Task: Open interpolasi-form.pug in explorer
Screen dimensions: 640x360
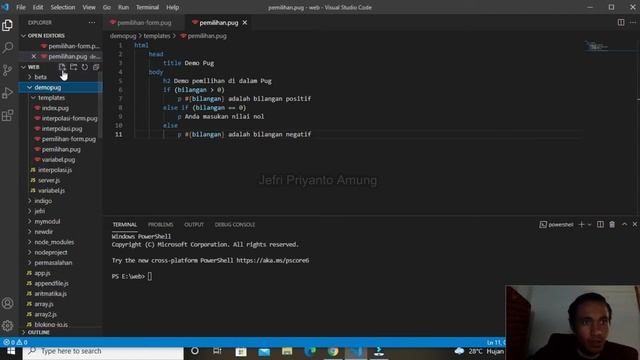Action: click(69, 118)
